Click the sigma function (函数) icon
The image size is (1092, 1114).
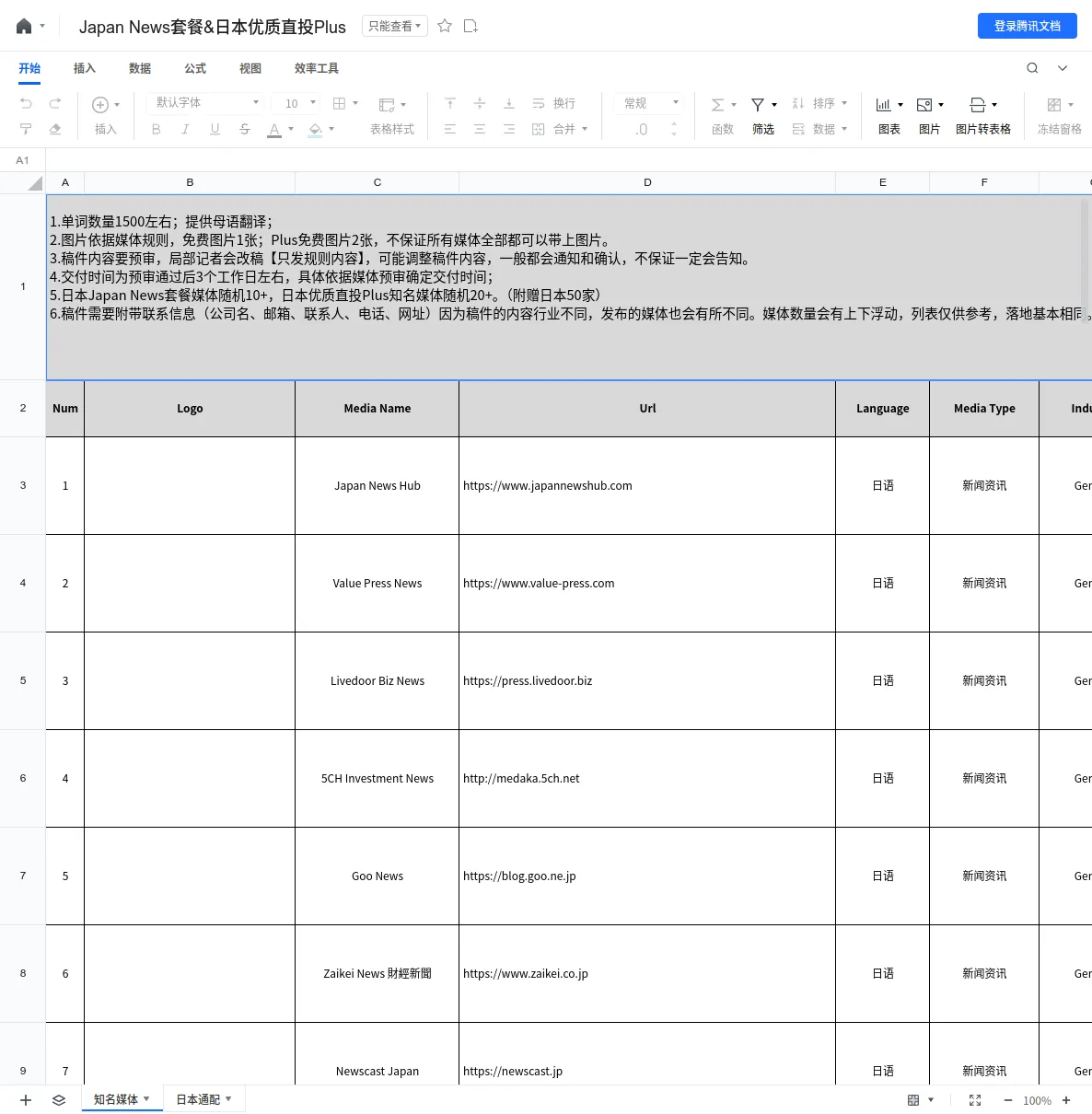(x=718, y=105)
